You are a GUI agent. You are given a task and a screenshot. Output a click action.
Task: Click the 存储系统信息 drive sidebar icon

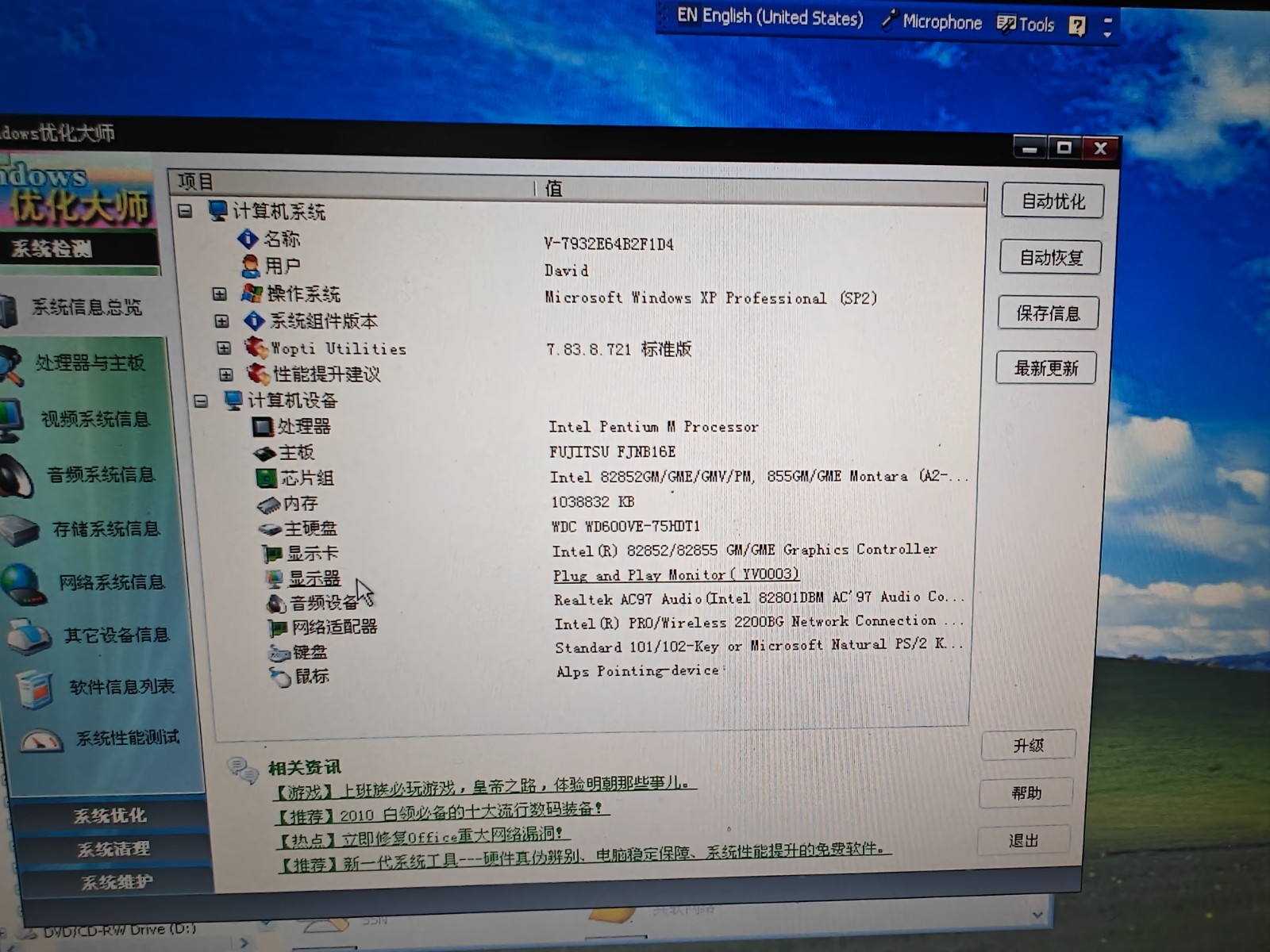[19, 529]
